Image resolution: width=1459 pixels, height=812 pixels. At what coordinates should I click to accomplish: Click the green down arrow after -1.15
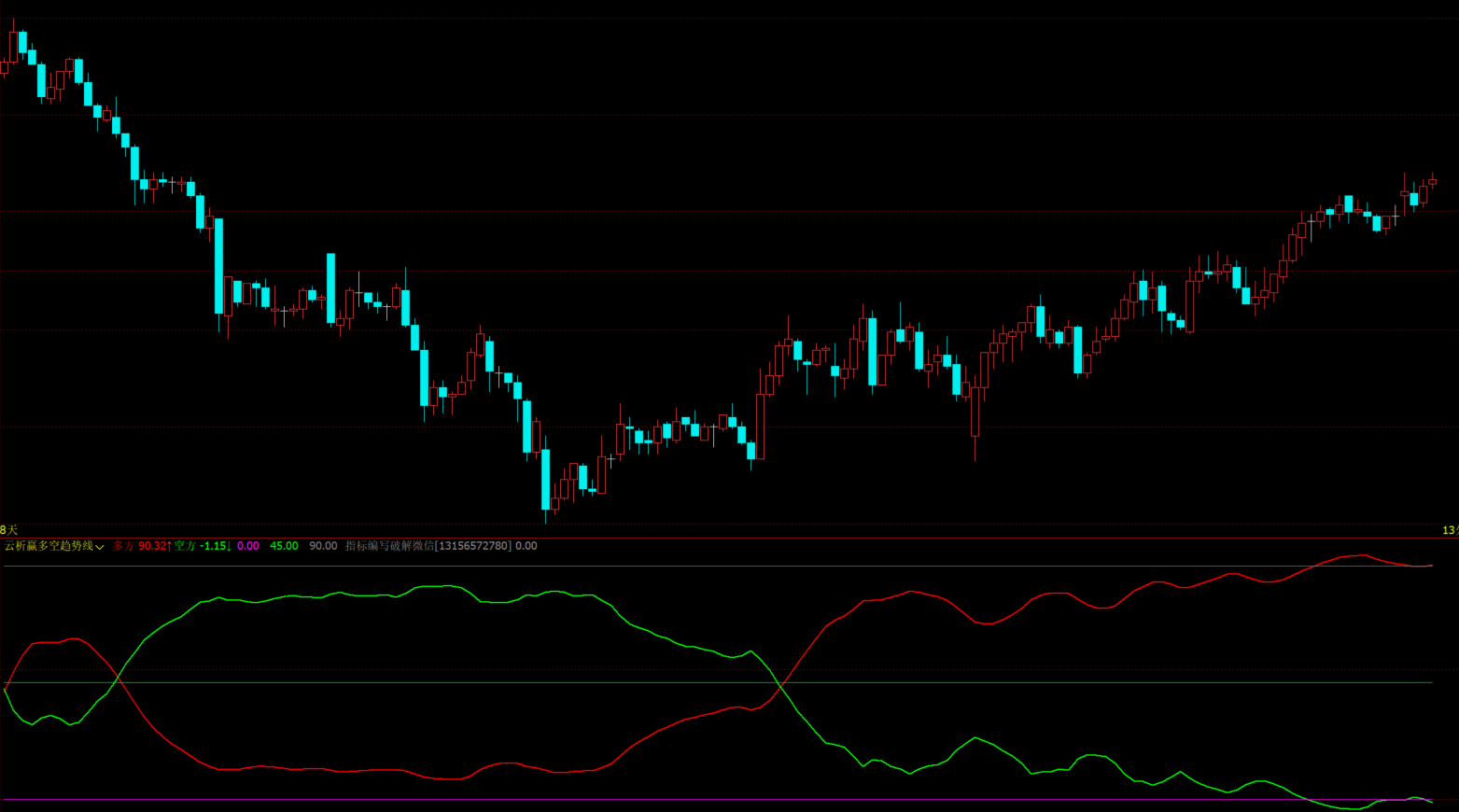(x=229, y=546)
